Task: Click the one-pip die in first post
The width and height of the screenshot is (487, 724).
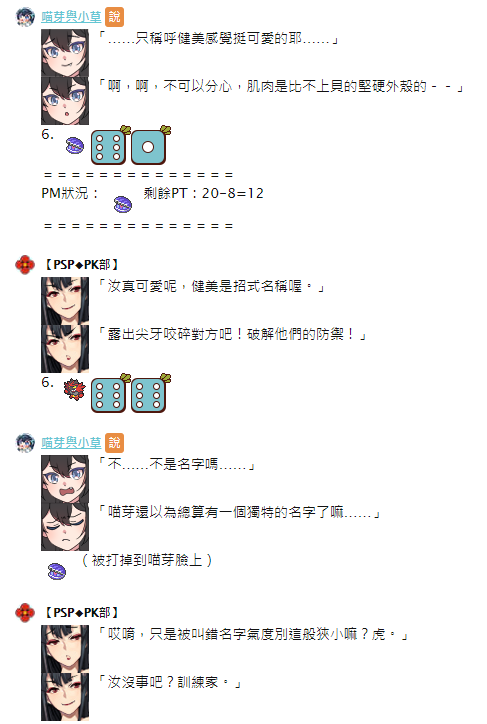Action: [x=149, y=146]
